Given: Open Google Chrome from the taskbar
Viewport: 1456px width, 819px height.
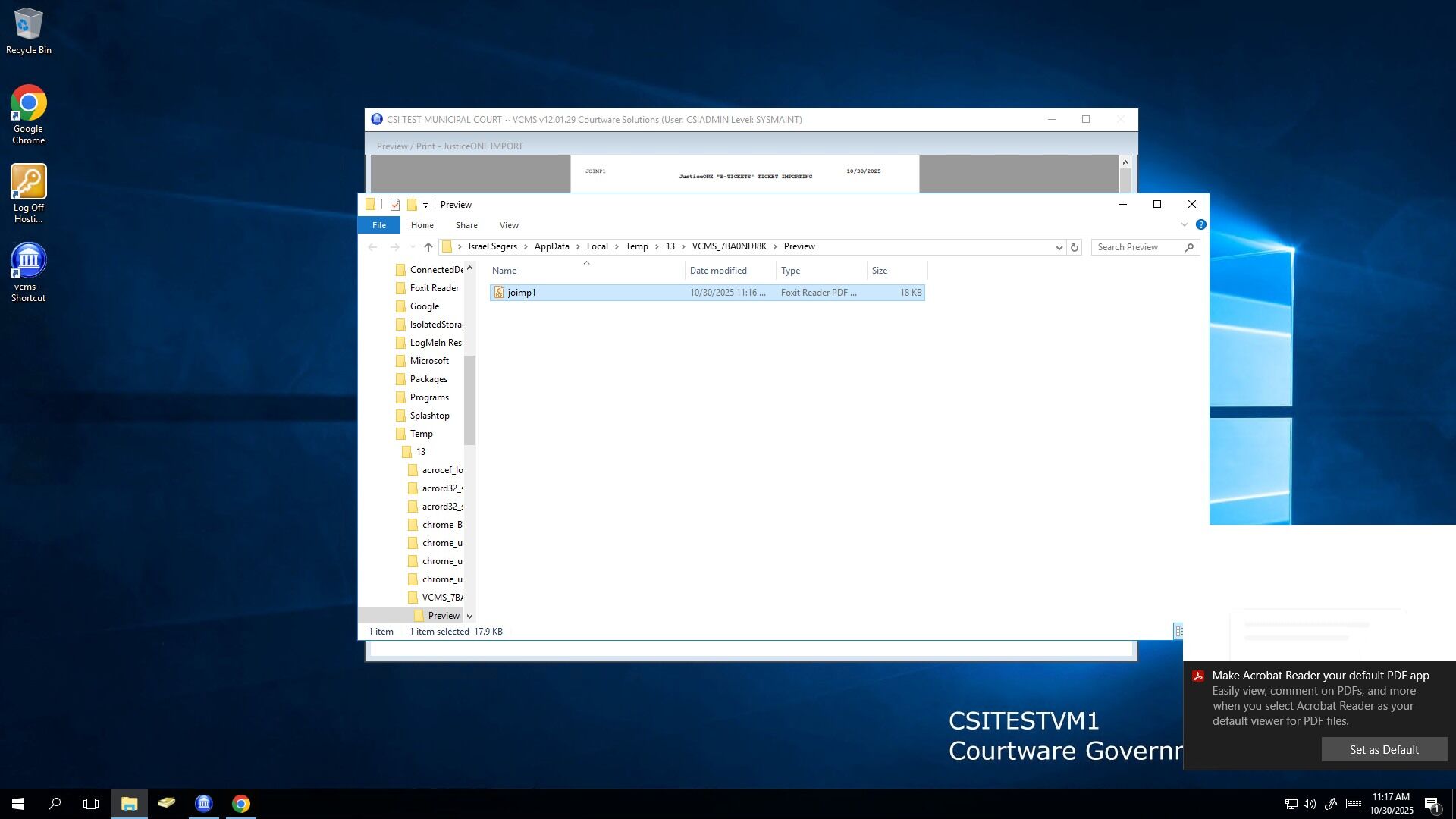Looking at the screenshot, I should tap(241, 804).
